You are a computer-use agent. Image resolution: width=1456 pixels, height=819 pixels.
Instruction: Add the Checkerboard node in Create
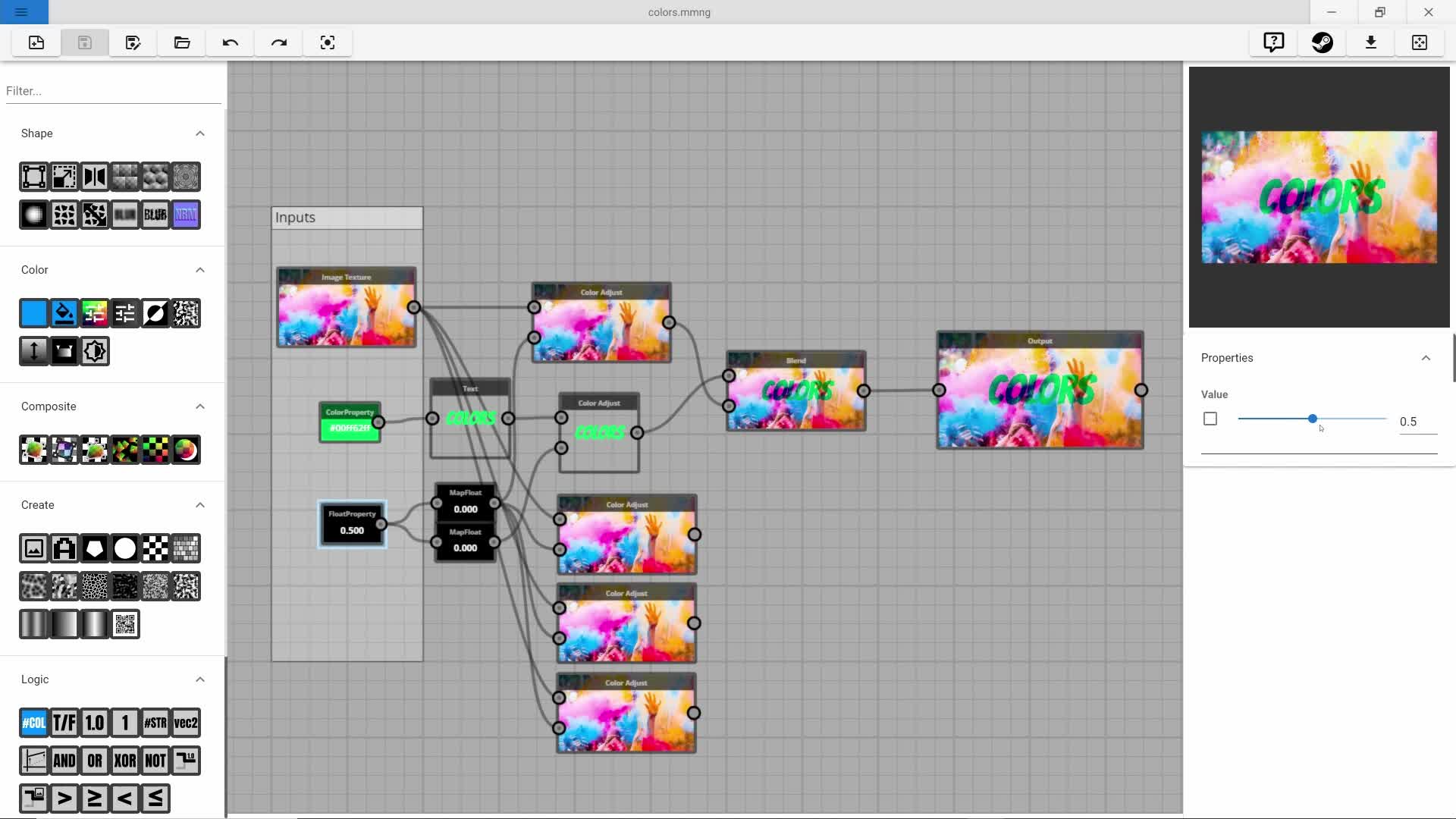click(x=155, y=548)
